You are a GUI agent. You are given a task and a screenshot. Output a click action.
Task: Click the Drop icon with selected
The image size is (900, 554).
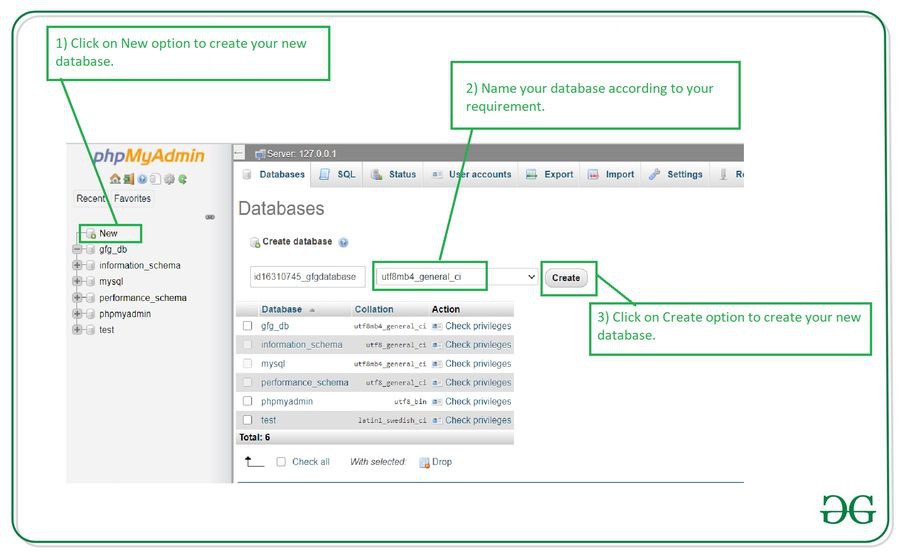[424, 462]
